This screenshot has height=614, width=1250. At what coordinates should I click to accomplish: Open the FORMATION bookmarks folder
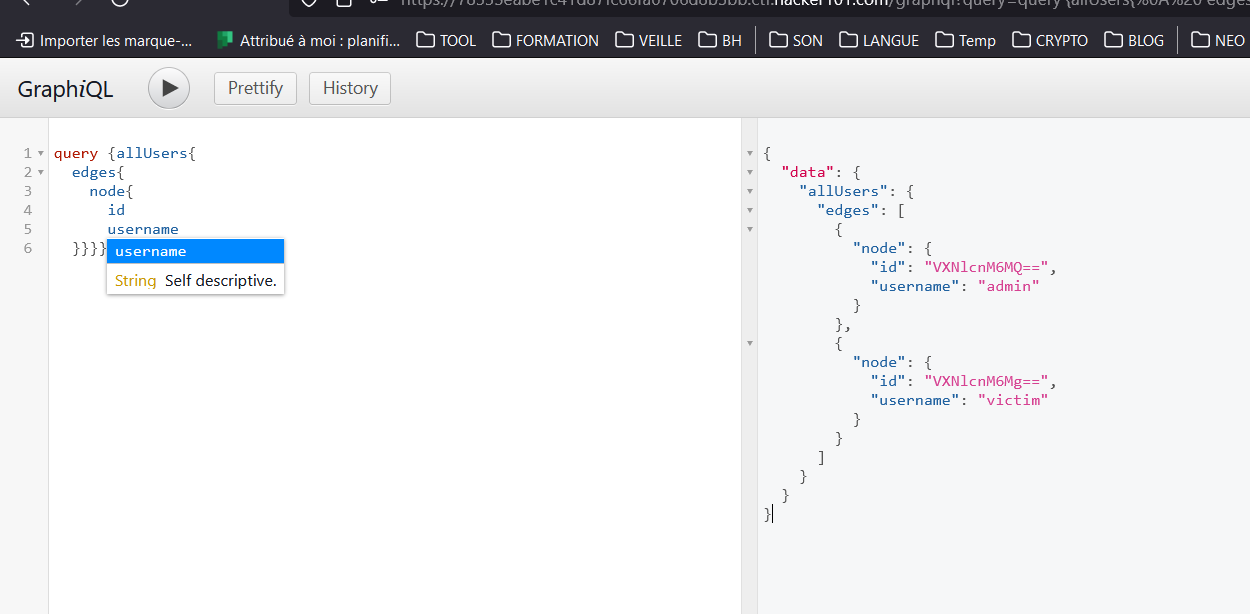545,40
